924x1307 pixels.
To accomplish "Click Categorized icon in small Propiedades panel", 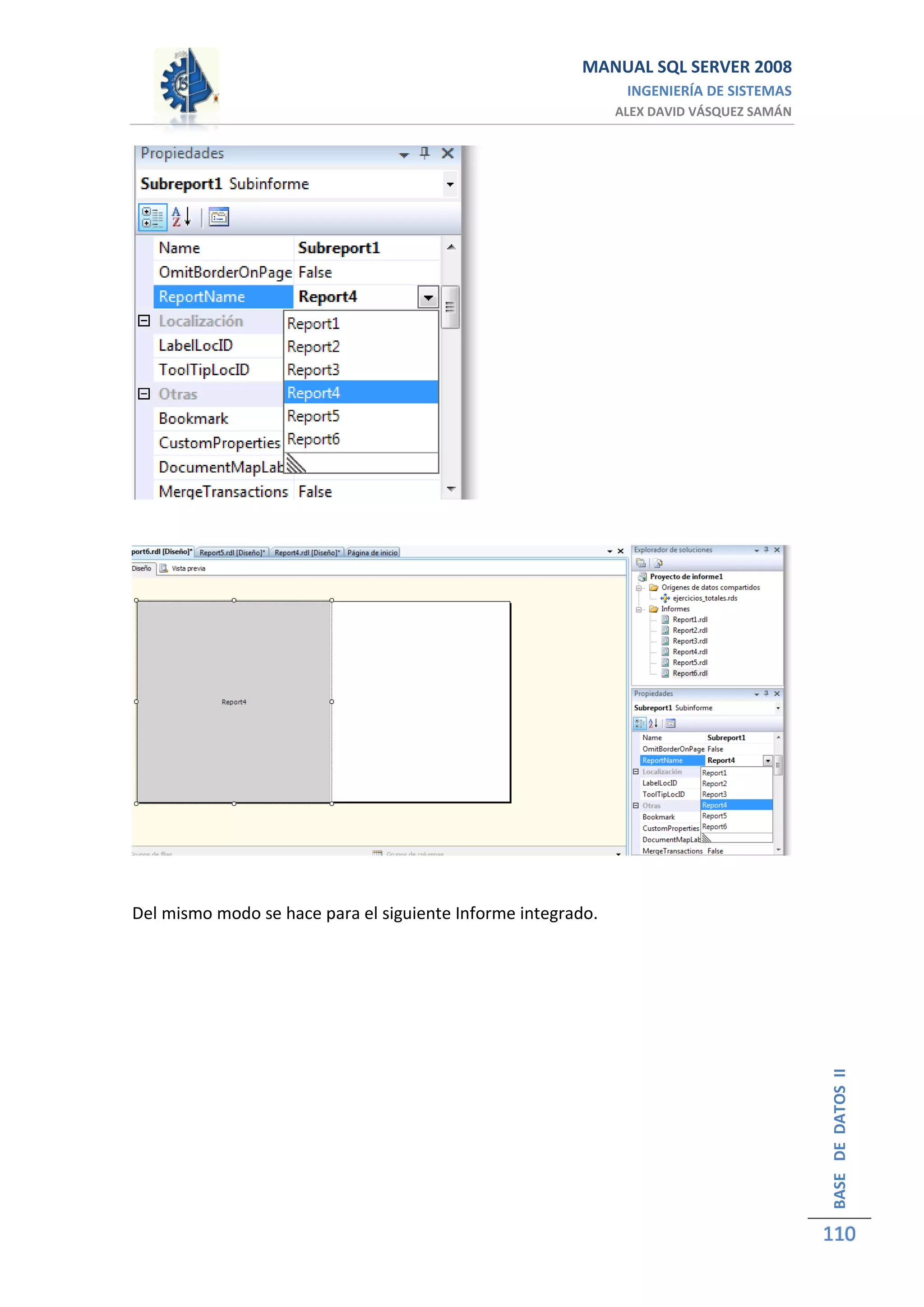I will (x=640, y=723).
